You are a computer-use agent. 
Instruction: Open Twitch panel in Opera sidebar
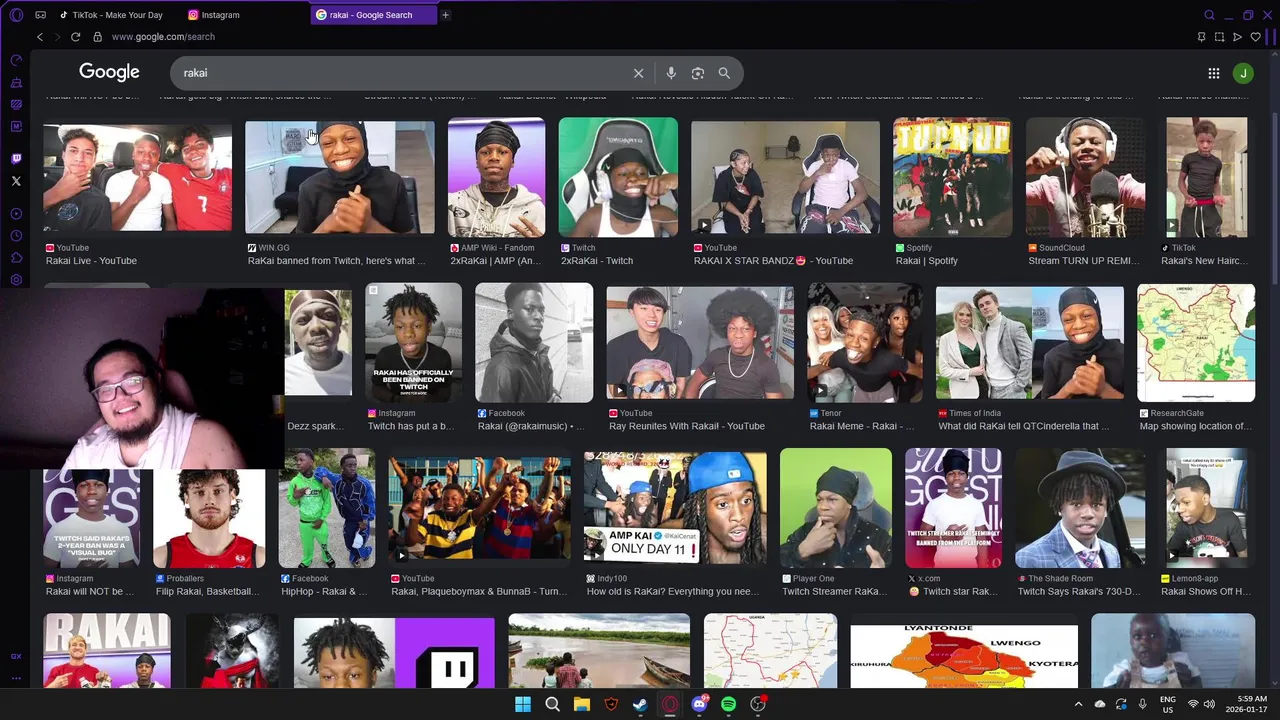pyautogui.click(x=16, y=159)
